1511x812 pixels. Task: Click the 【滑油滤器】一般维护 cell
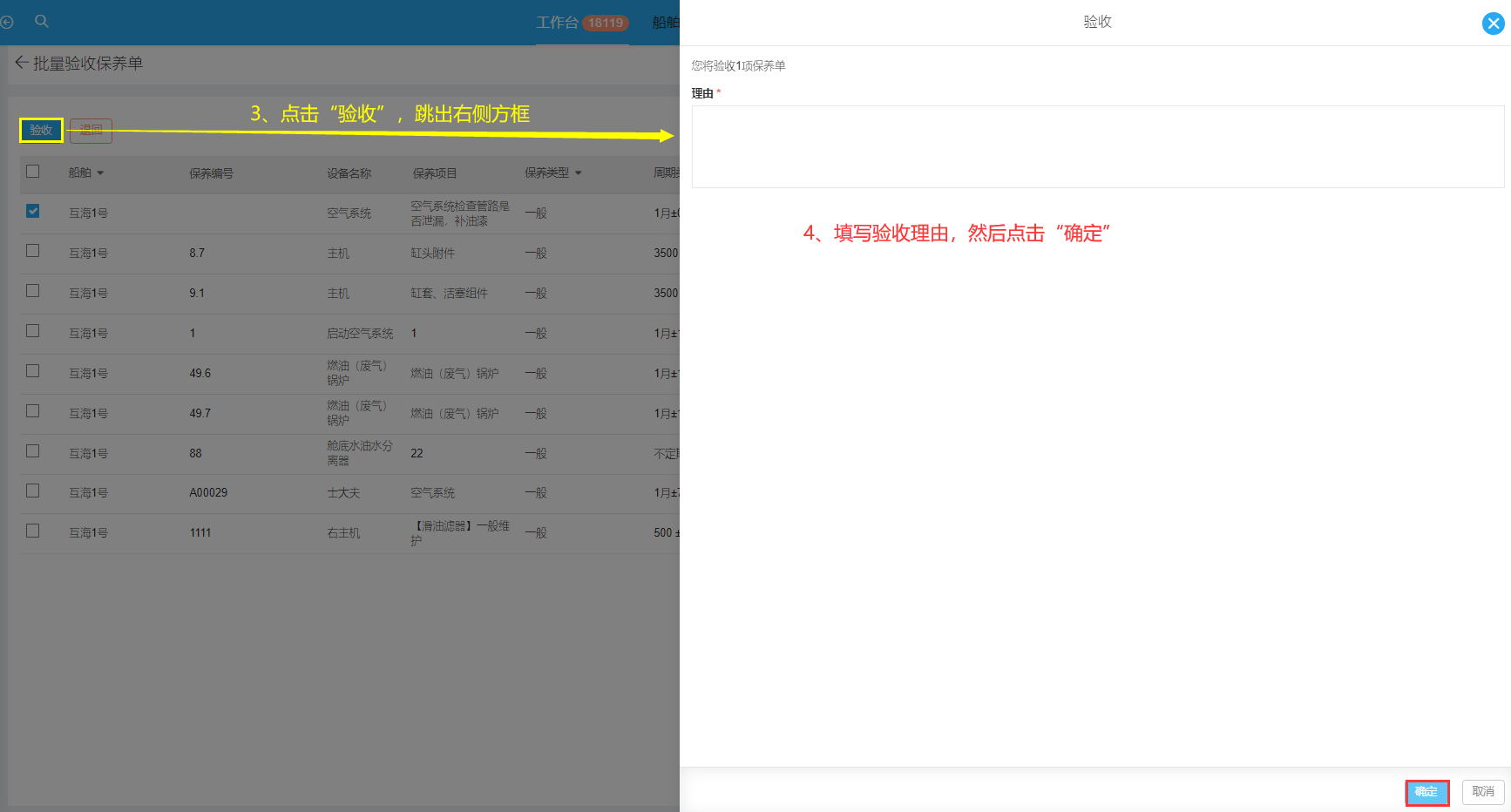[460, 533]
